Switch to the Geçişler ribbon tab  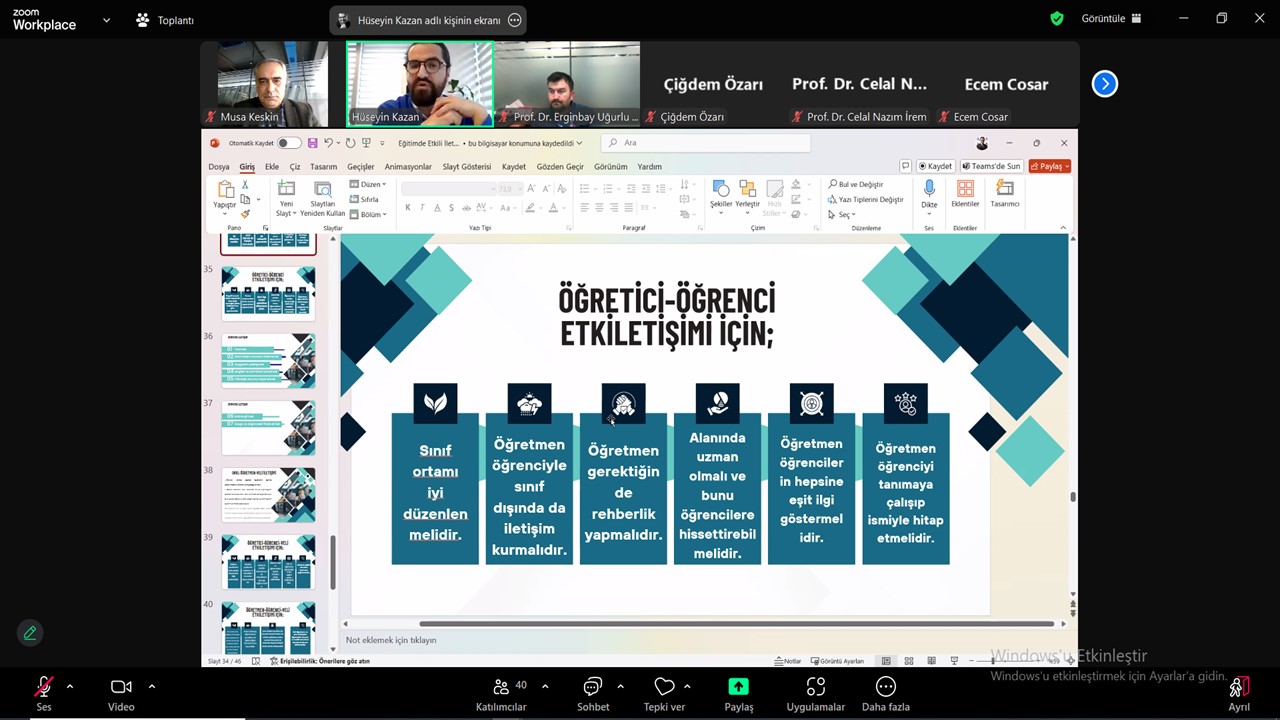[360, 167]
